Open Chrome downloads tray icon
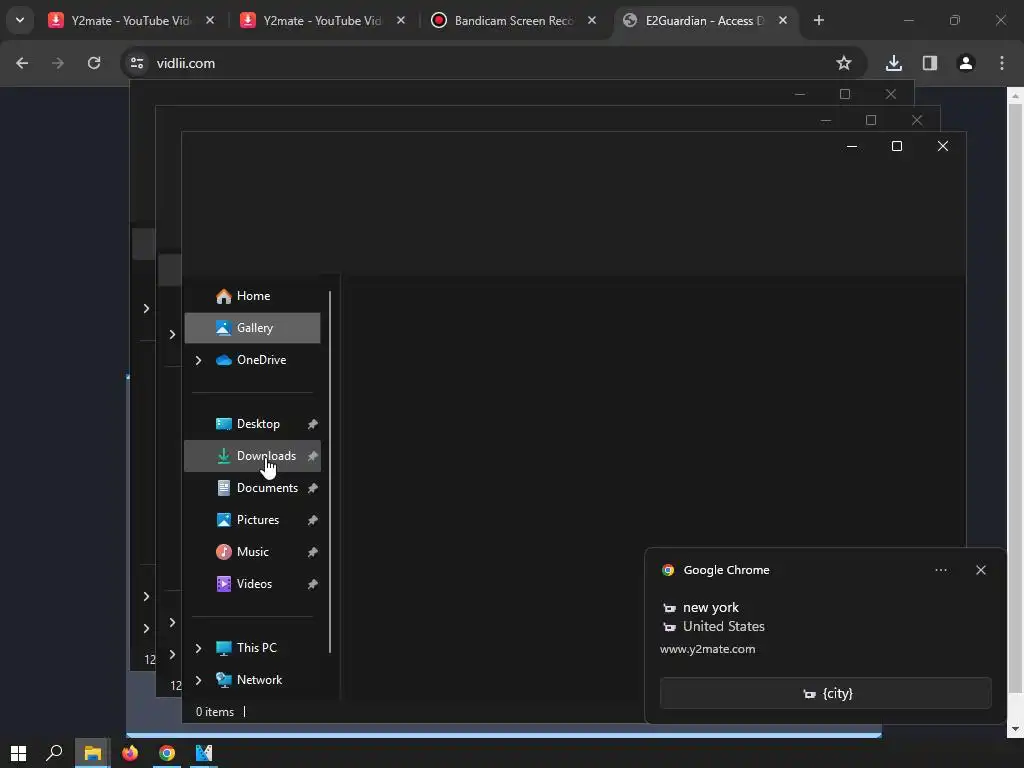Viewport: 1024px width, 768px height. click(894, 63)
